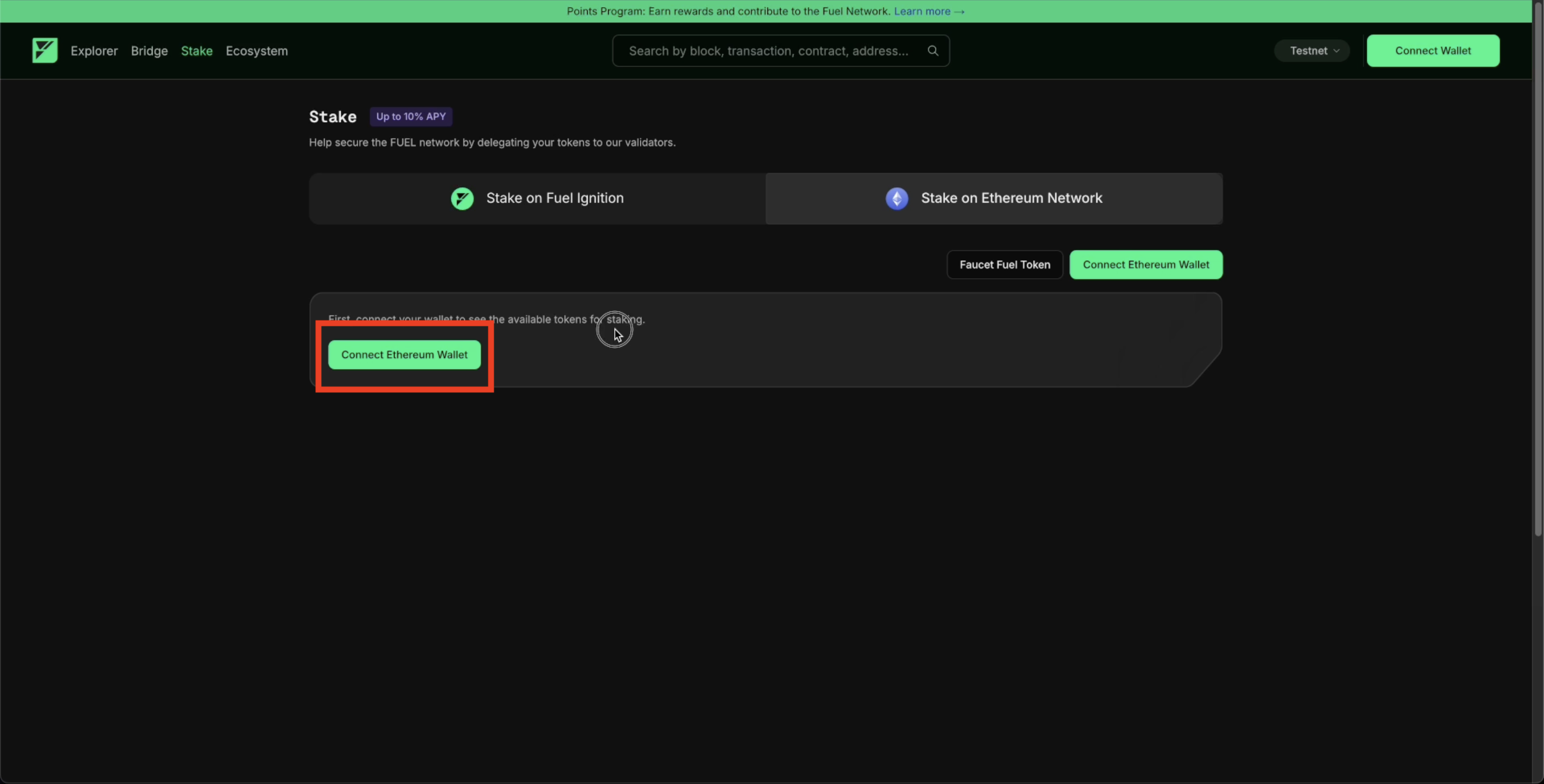This screenshot has height=784, width=1544.
Task: Click the search magnifier icon
Action: click(933, 51)
